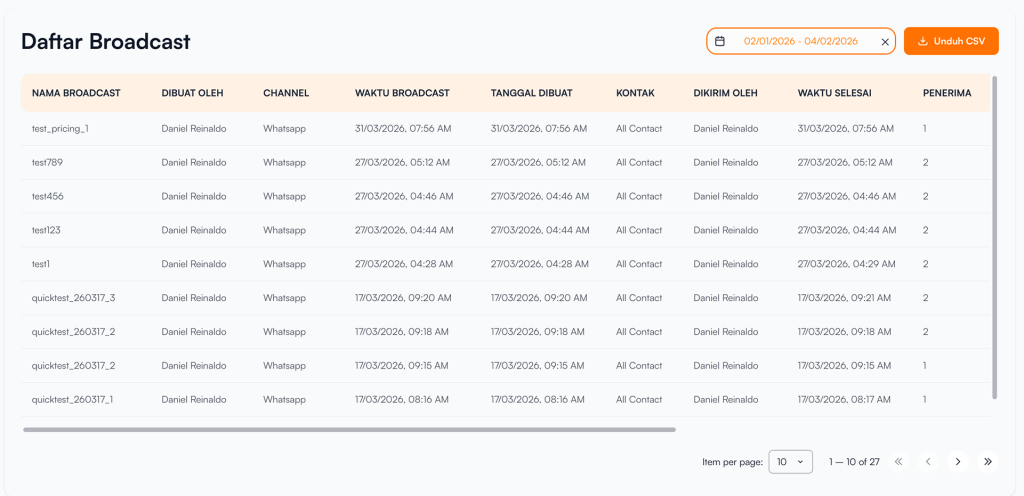Click the date range input field
1024x496 pixels.
click(x=800, y=41)
